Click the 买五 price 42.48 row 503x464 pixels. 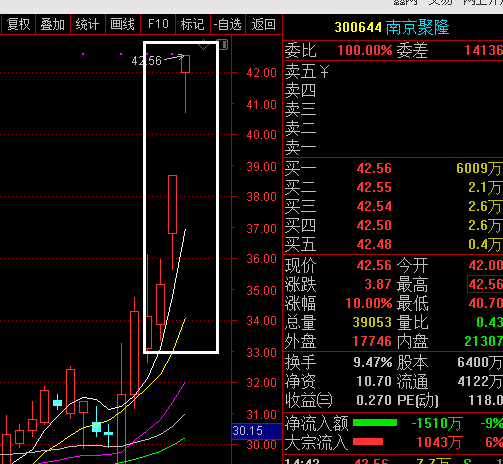(x=393, y=244)
